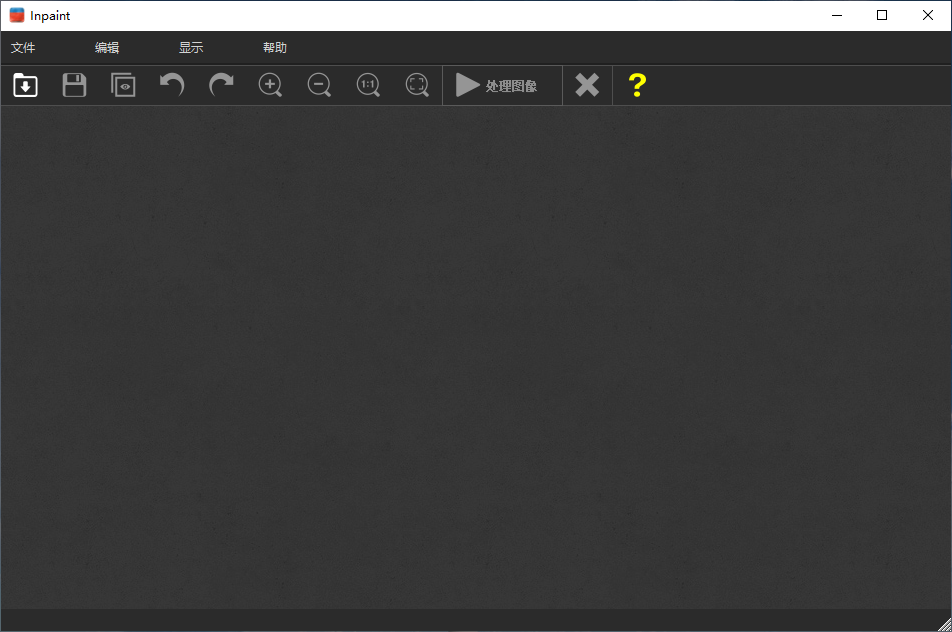Click the status bar at the bottom
Image resolution: width=952 pixels, height=632 pixels.
pos(476,620)
